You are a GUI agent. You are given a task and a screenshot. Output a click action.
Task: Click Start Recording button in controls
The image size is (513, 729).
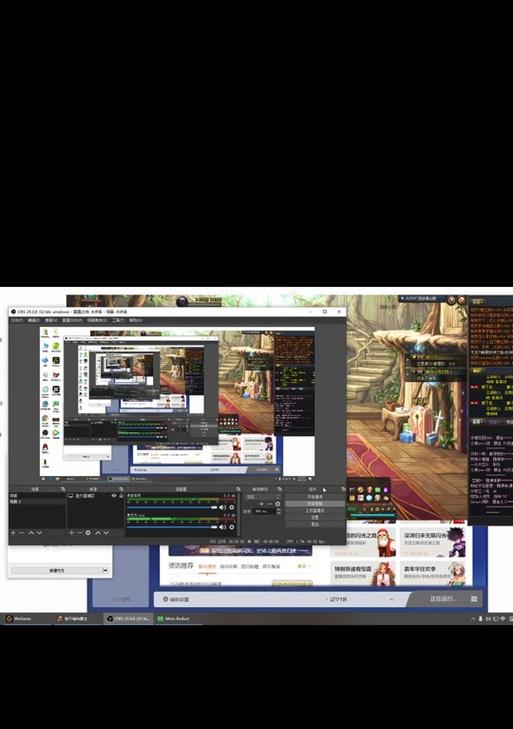[315, 504]
